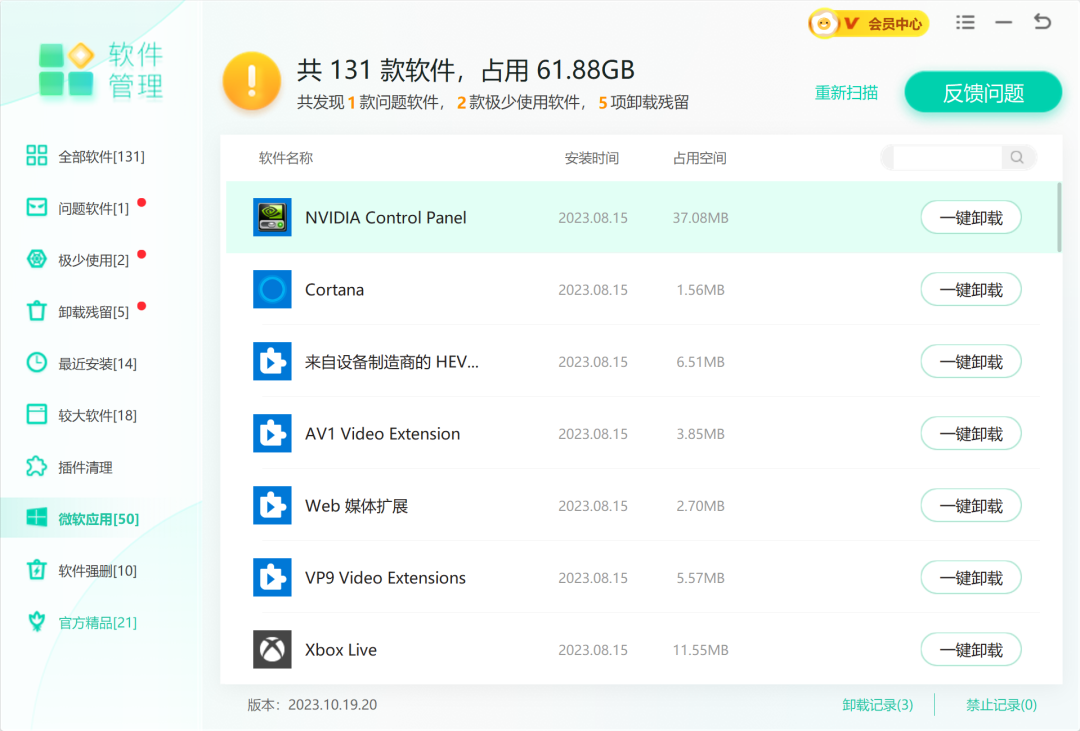The image size is (1080, 731).
Task: Click the AV1 Video Extension icon
Action: point(272,433)
